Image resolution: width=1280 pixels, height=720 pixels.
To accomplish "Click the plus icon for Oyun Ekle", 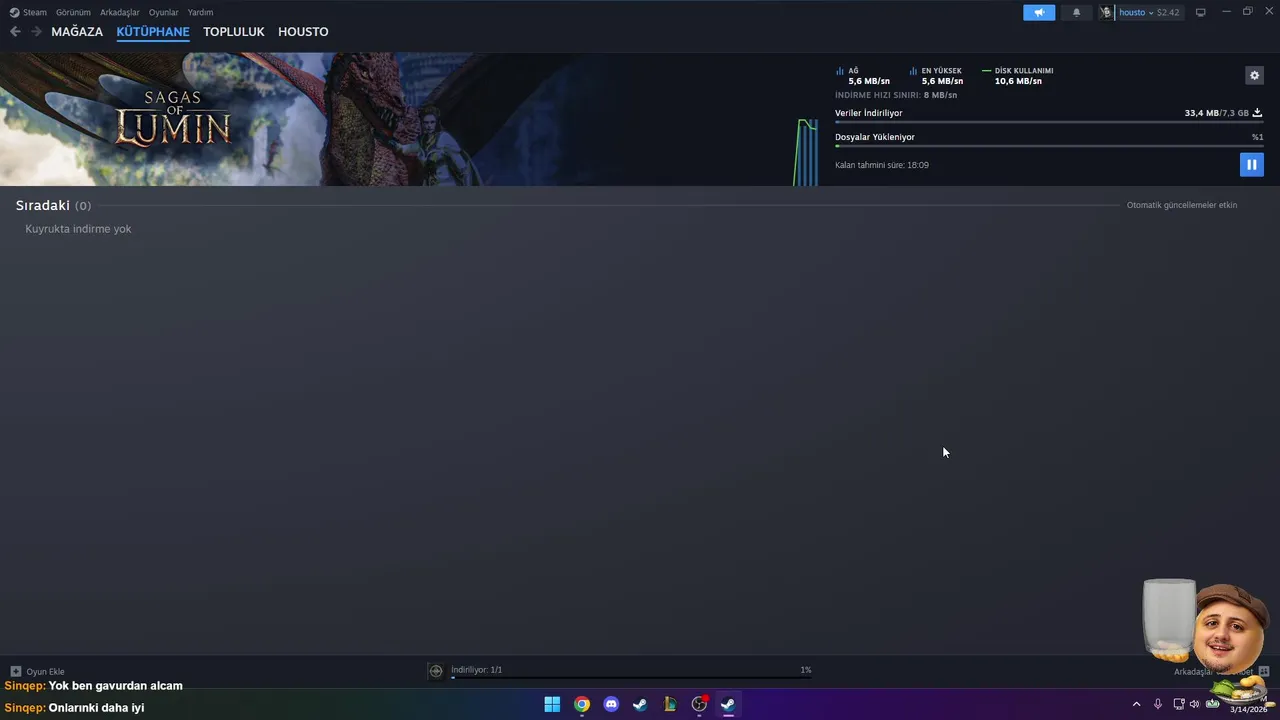I will point(15,672).
